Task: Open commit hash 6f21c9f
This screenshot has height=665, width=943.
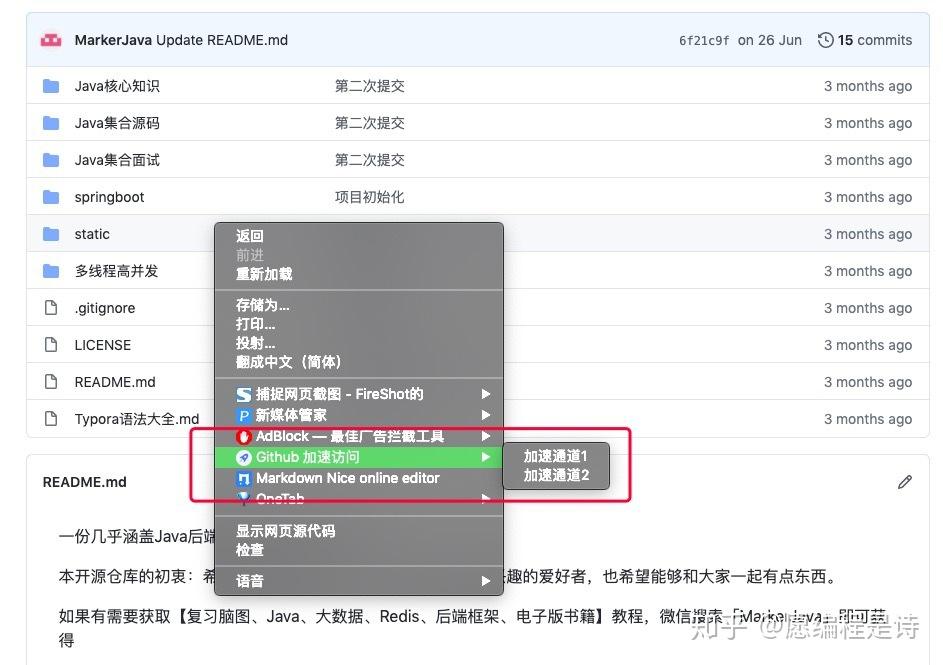Action: click(x=704, y=40)
